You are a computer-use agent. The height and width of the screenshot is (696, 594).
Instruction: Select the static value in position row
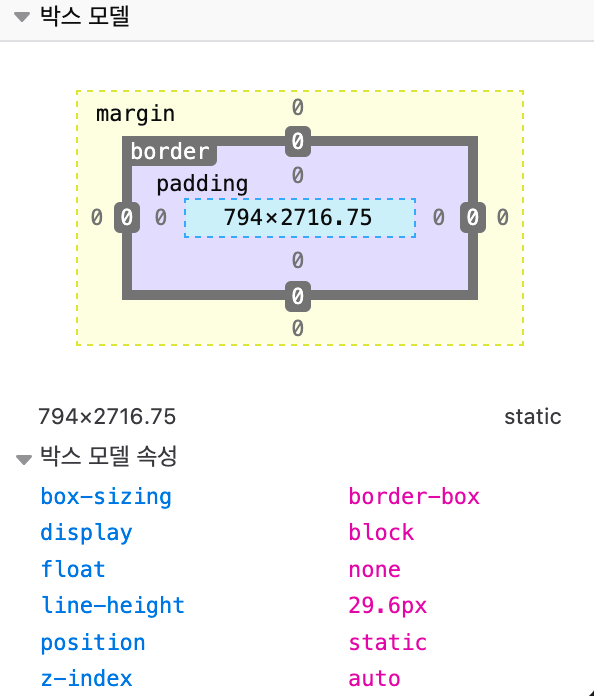coord(388,642)
